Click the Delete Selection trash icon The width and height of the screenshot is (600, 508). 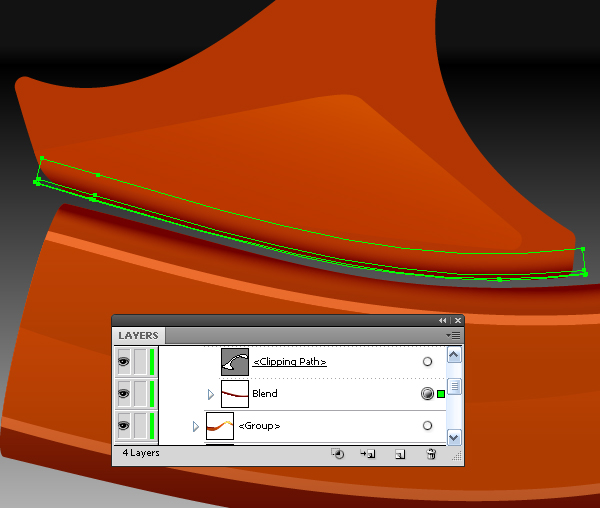point(431,454)
